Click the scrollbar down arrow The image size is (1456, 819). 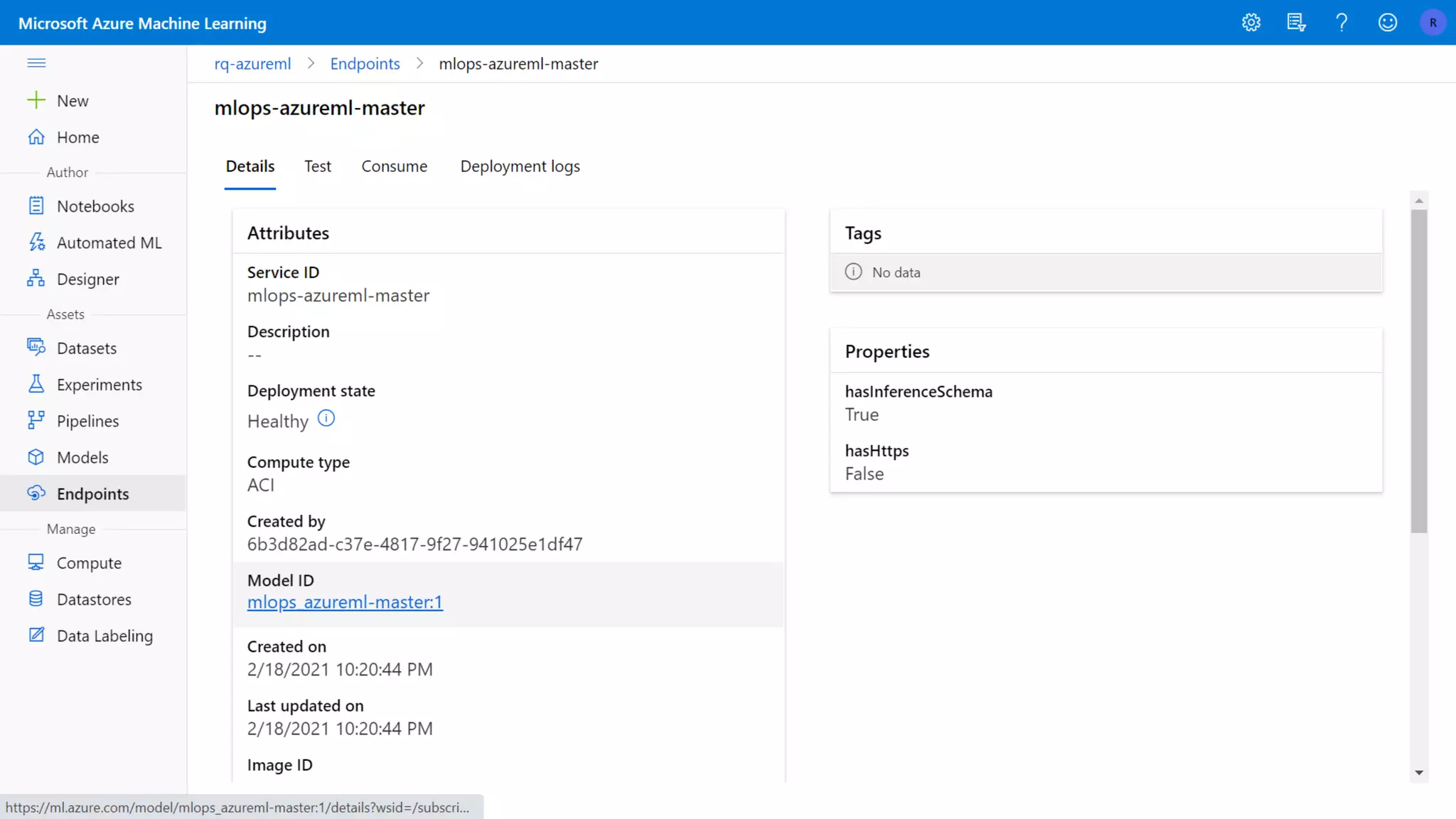pyautogui.click(x=1418, y=772)
